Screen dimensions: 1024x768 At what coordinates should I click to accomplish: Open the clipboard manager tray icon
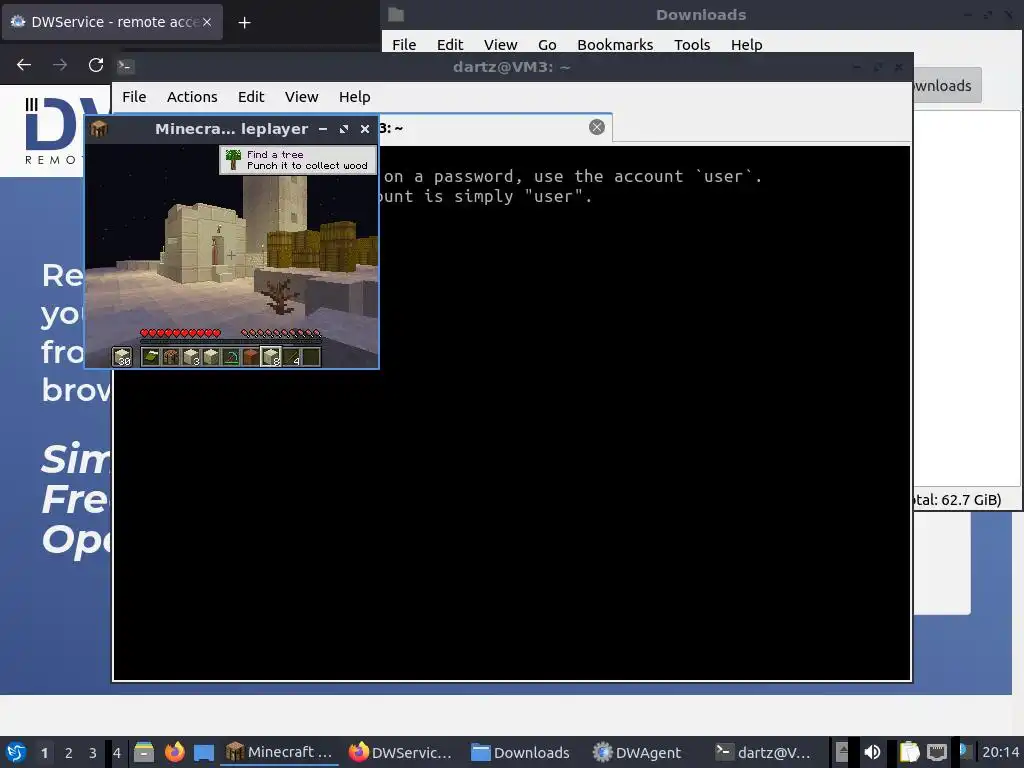pyautogui.click(x=909, y=752)
